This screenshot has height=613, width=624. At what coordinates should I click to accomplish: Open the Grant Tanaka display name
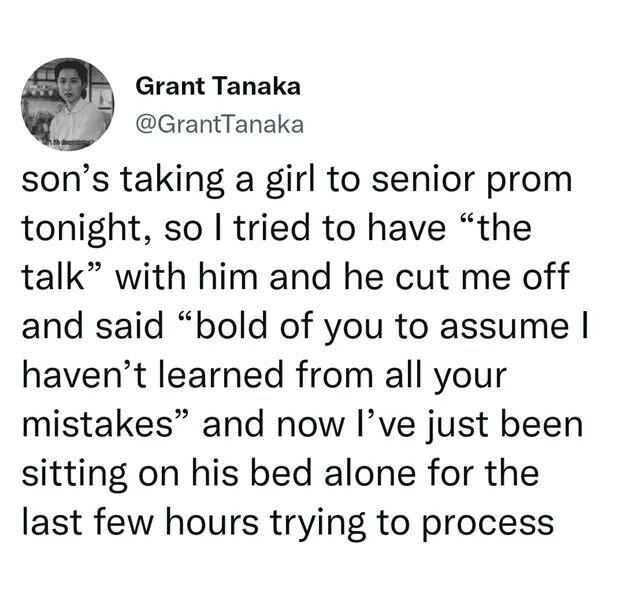tap(217, 87)
